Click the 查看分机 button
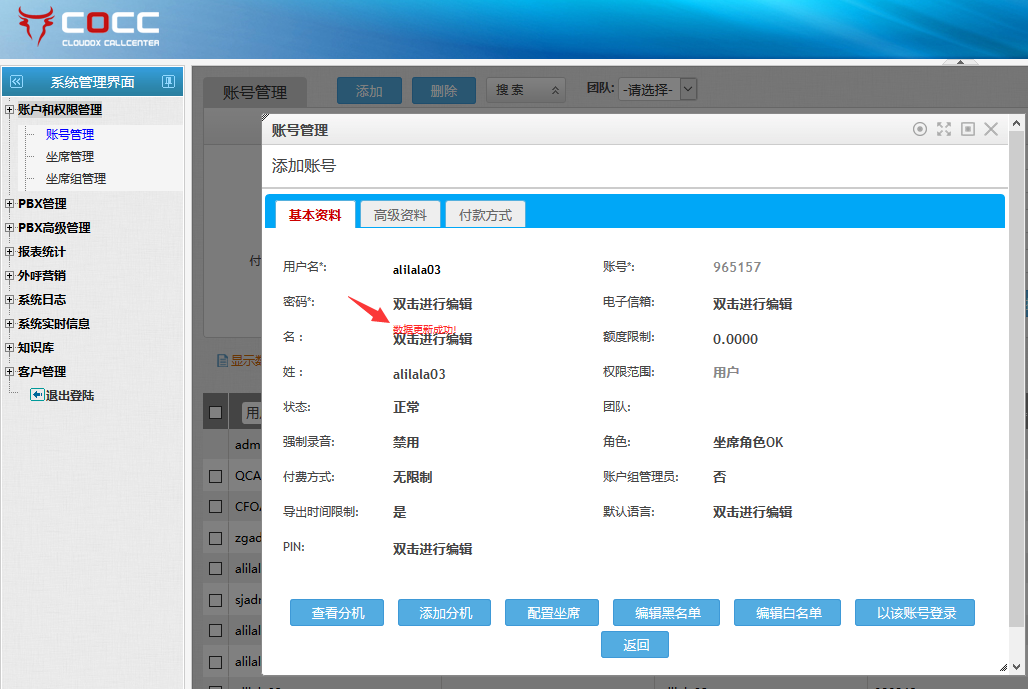Screen dimensions: 1028x689 tap(337, 613)
